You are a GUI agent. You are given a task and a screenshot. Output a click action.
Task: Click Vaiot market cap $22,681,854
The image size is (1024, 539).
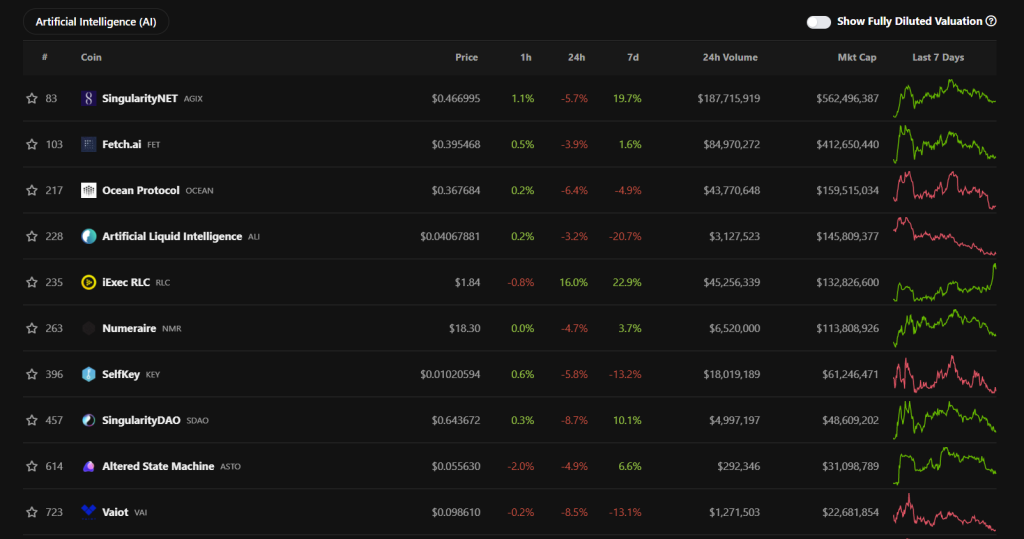click(x=850, y=512)
